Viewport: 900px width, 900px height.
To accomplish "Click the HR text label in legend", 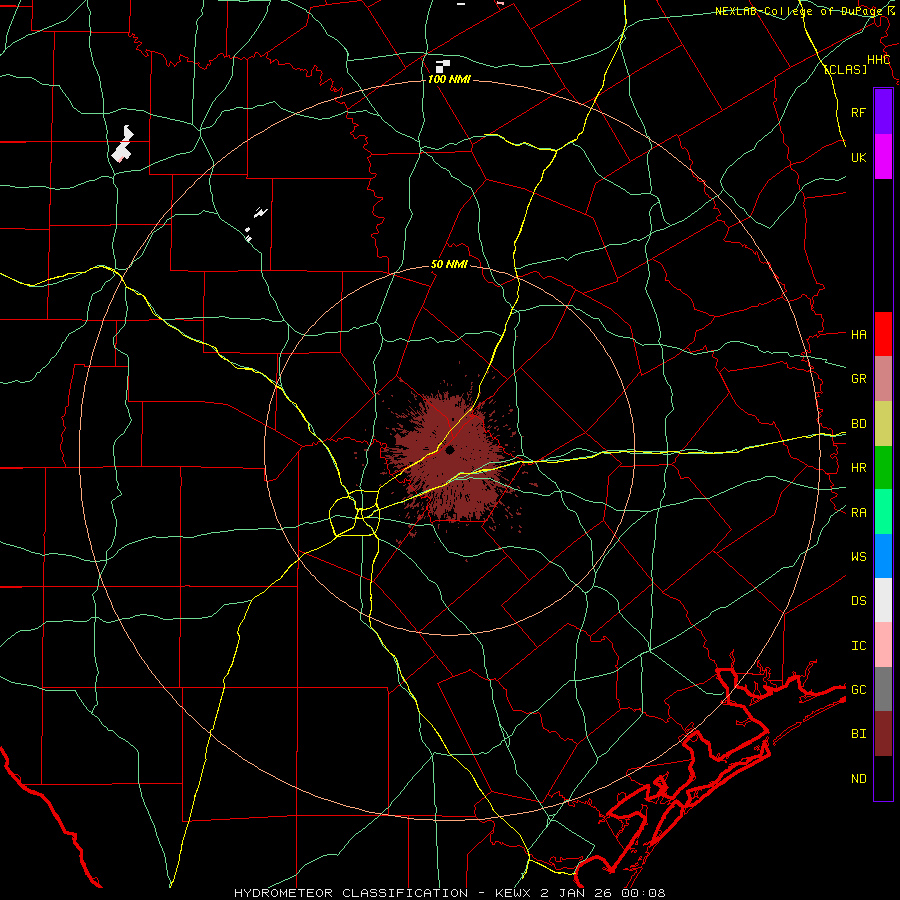I will point(858,468).
